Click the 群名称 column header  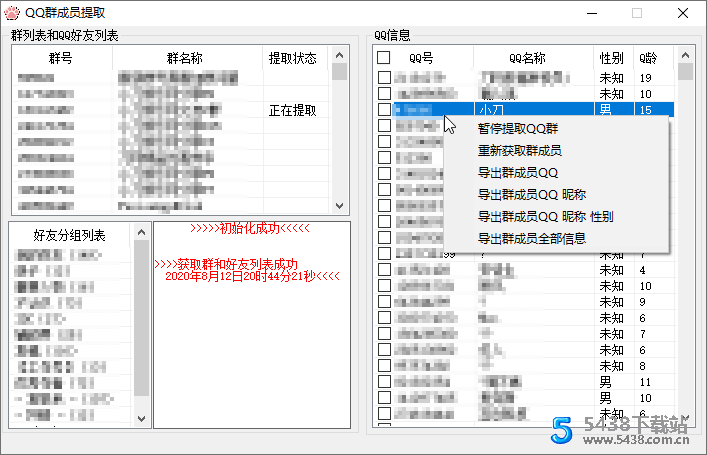[x=185, y=58]
